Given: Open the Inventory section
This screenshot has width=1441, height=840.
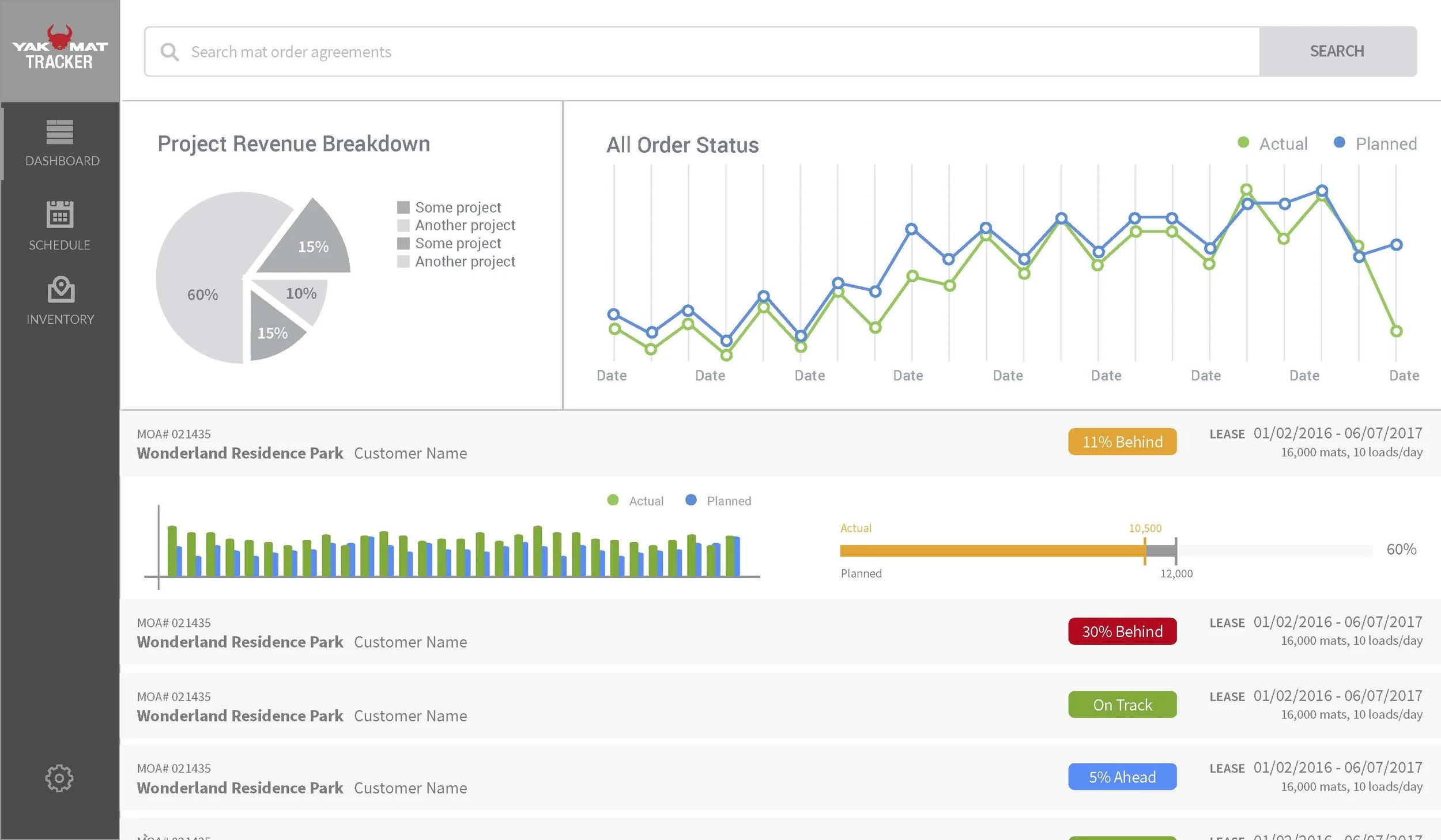Looking at the screenshot, I should click(x=59, y=295).
